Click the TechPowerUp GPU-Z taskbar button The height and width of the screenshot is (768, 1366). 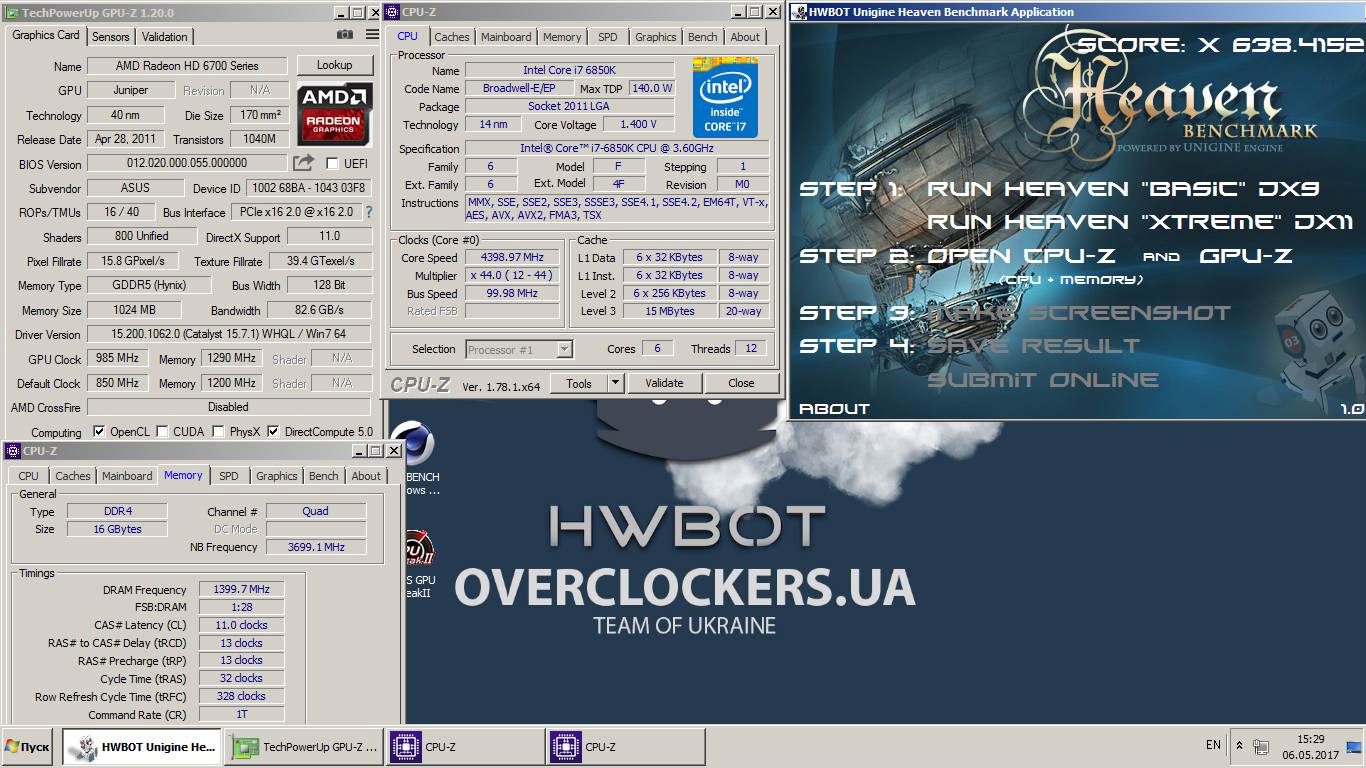coord(304,747)
